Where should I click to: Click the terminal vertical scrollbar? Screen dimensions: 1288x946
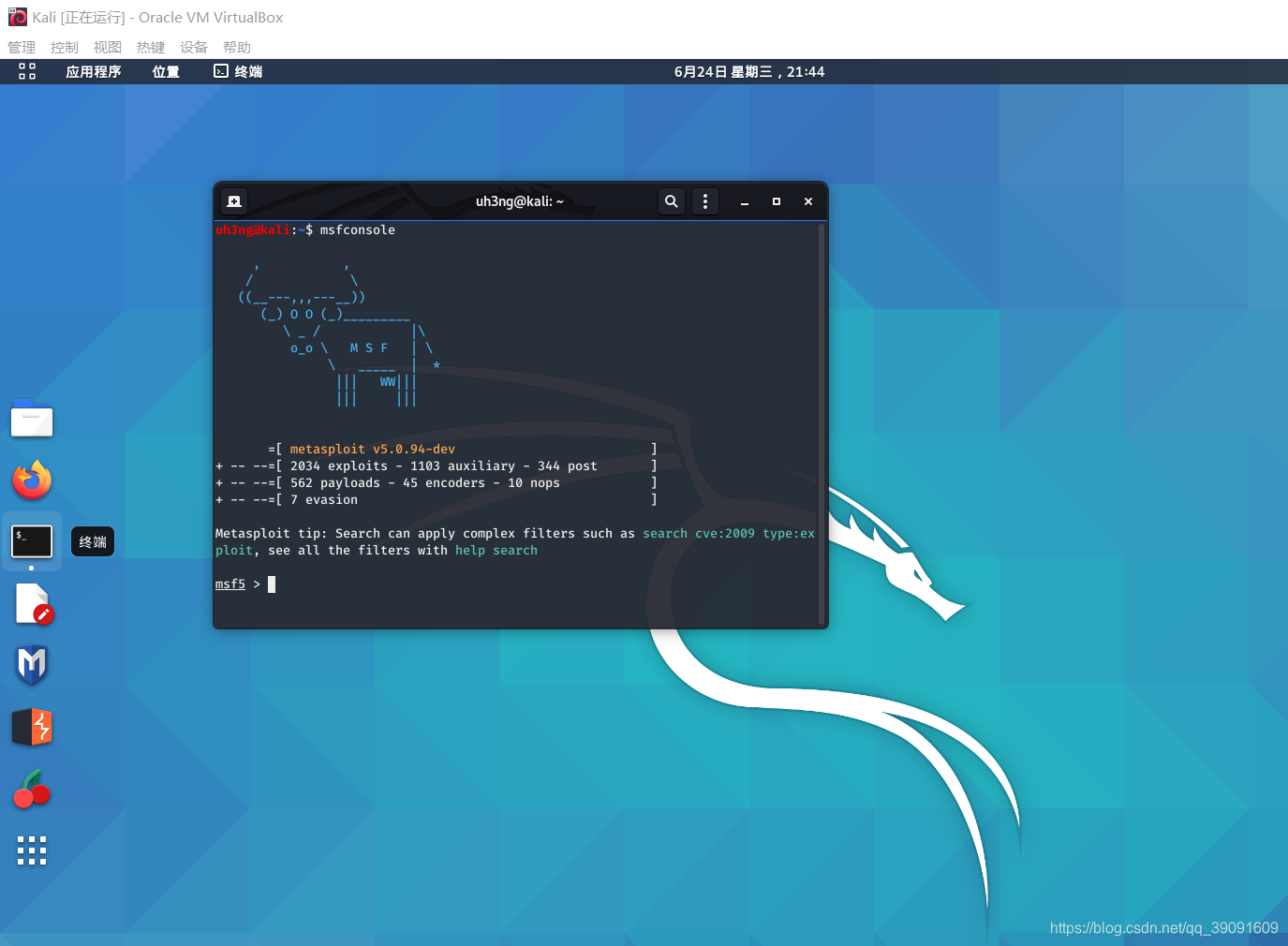pos(822,423)
